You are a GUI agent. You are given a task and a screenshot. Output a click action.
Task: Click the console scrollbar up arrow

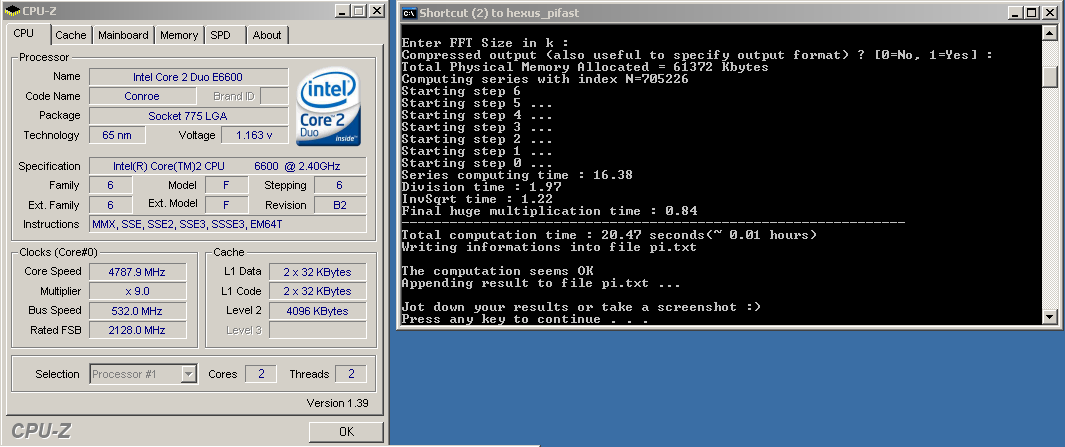pyautogui.click(x=1049, y=33)
